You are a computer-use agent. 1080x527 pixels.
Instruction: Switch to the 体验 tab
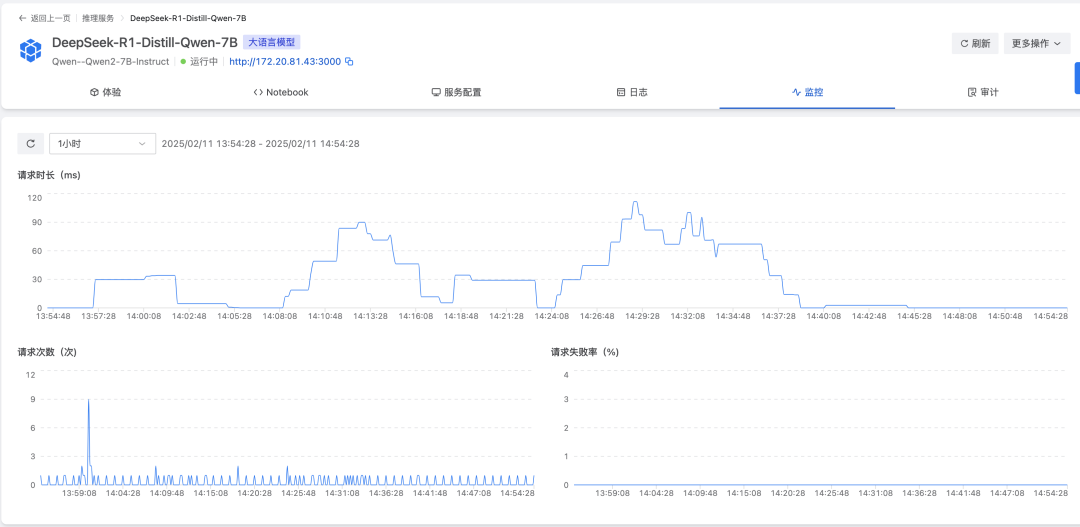[x=105, y=92]
